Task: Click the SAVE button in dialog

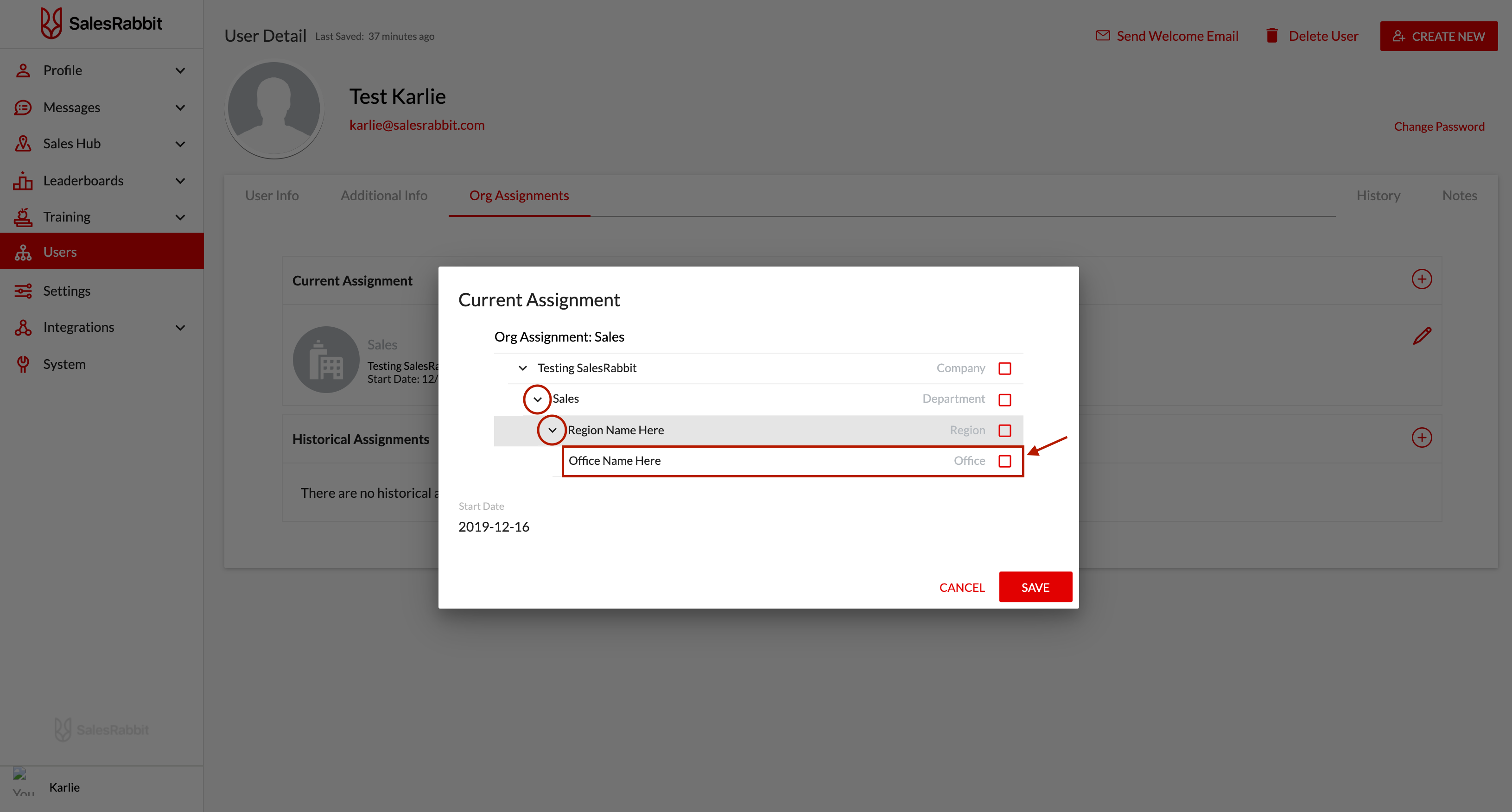Action: 1036,587
